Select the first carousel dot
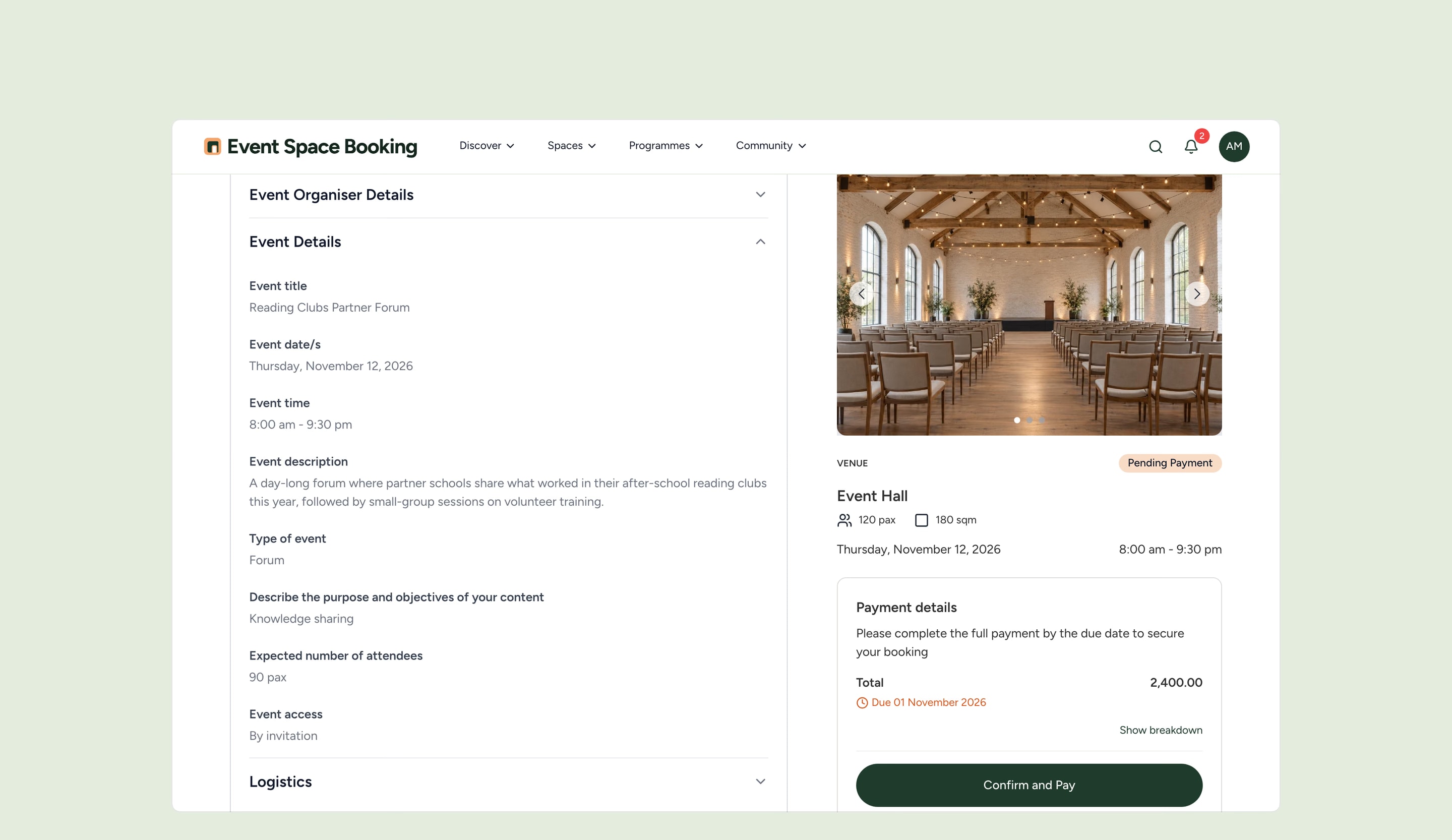This screenshot has height=840, width=1452. tap(1017, 420)
